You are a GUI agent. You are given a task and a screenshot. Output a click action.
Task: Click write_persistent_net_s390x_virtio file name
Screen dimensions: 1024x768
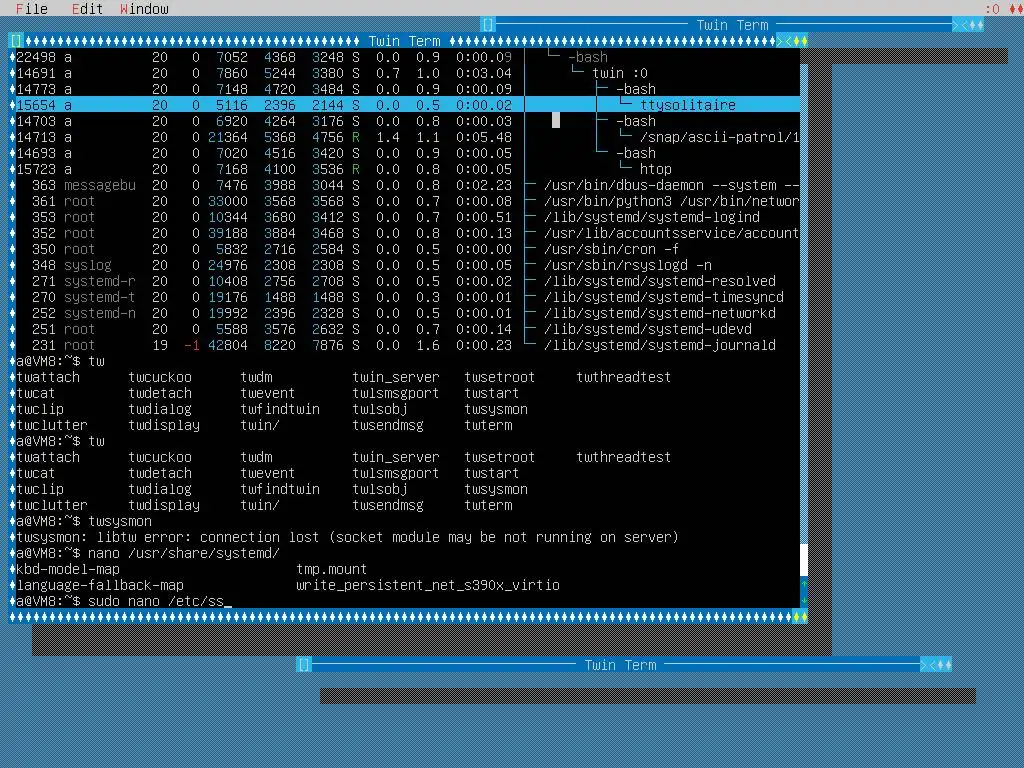(x=428, y=584)
